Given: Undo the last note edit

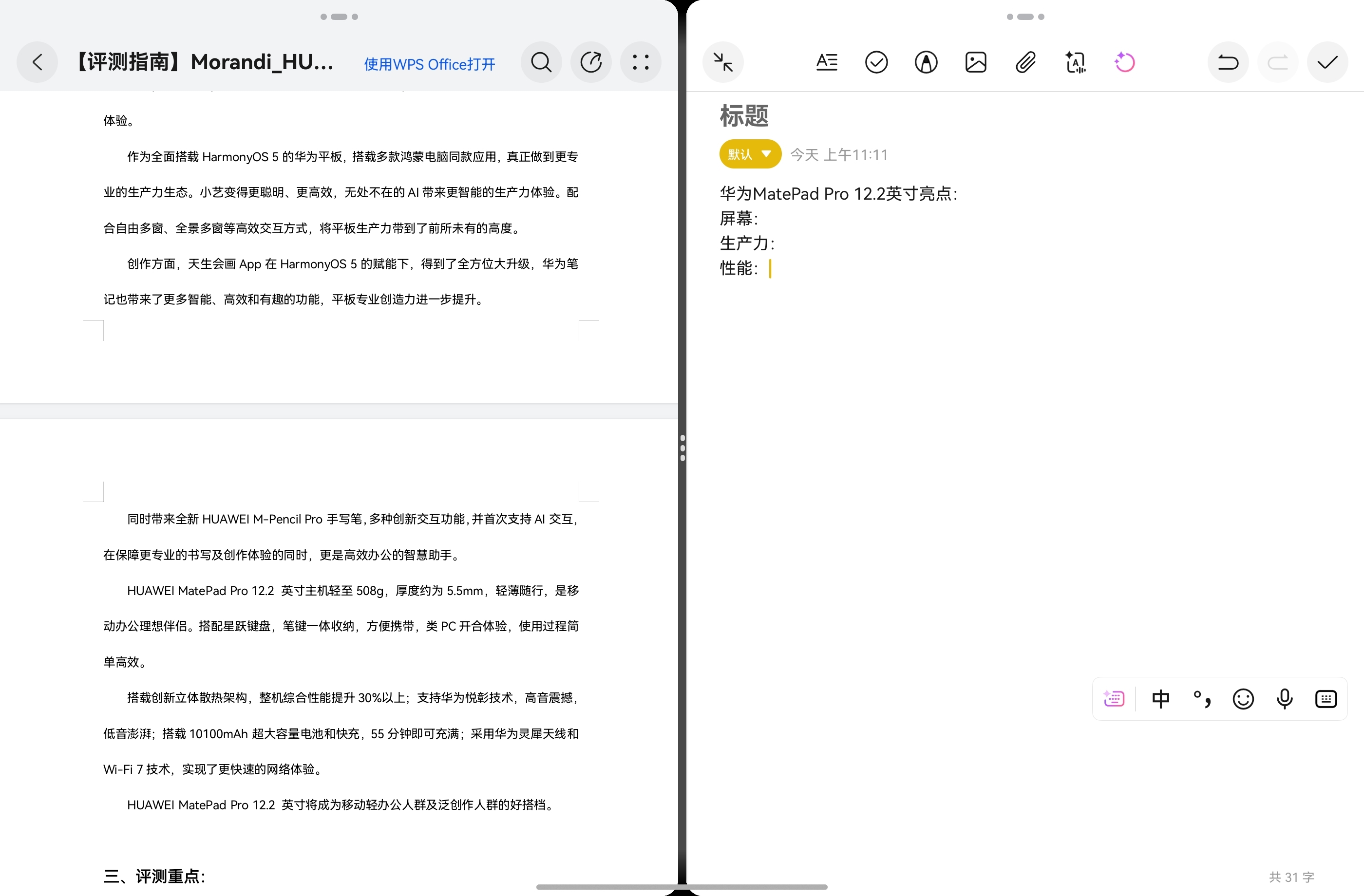Looking at the screenshot, I should click(x=1228, y=62).
